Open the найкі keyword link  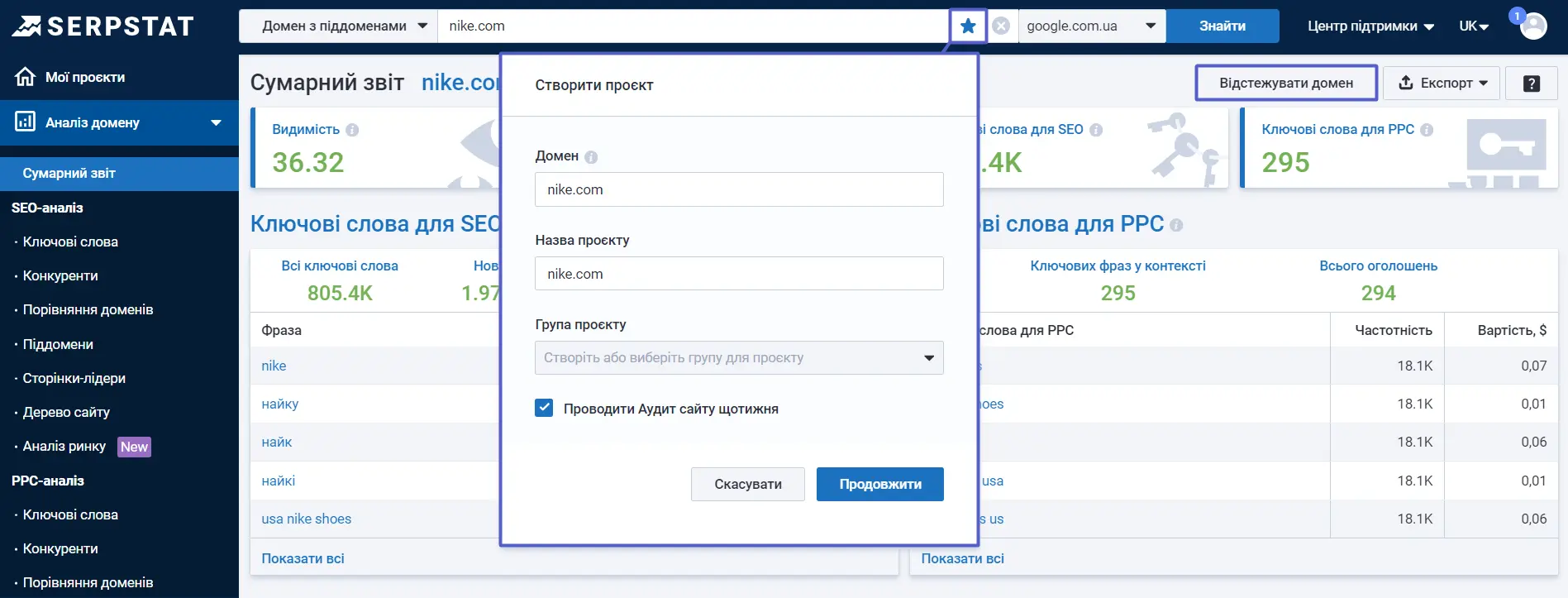[279, 481]
